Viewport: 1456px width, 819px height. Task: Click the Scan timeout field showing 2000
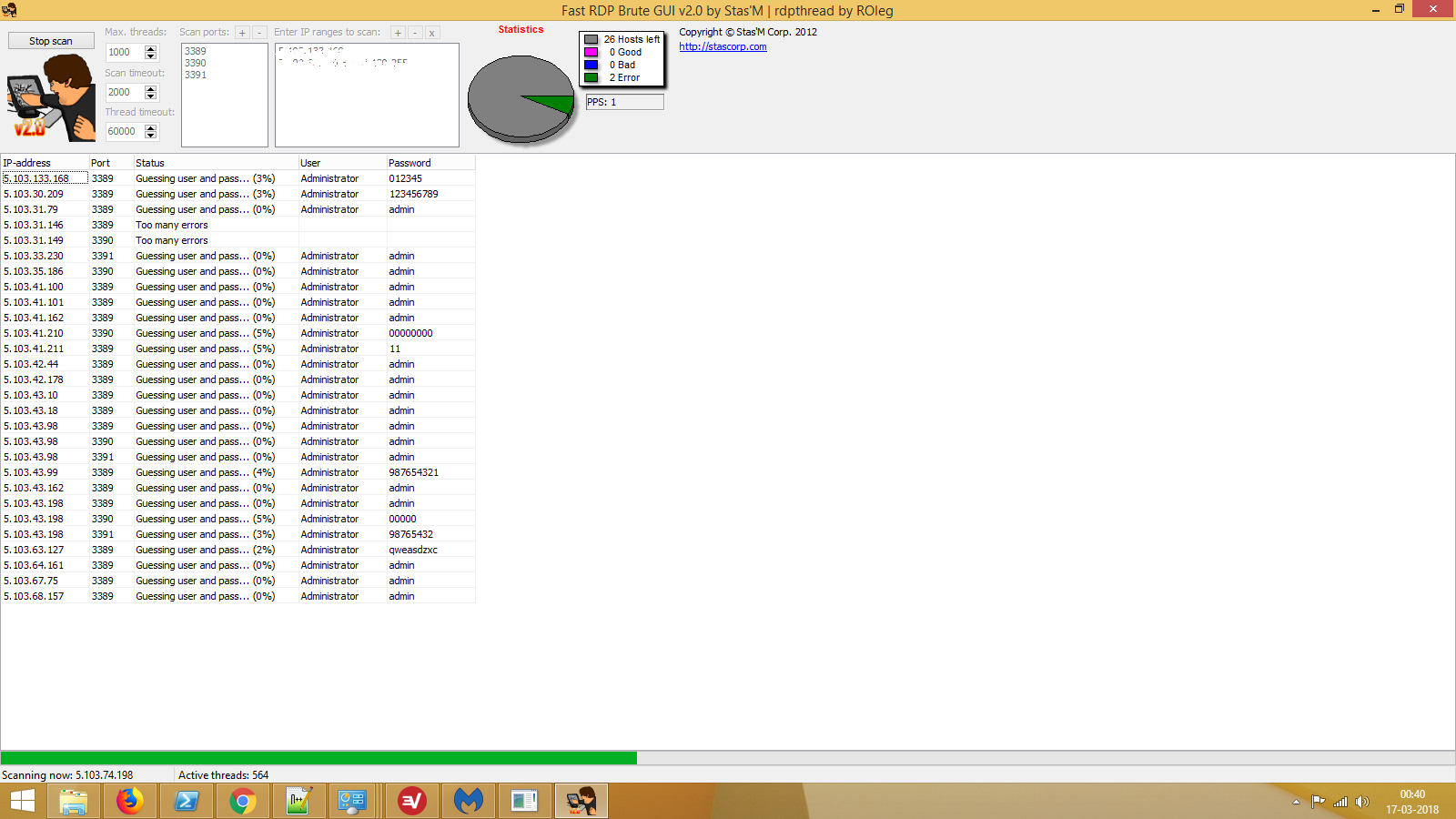(126, 93)
